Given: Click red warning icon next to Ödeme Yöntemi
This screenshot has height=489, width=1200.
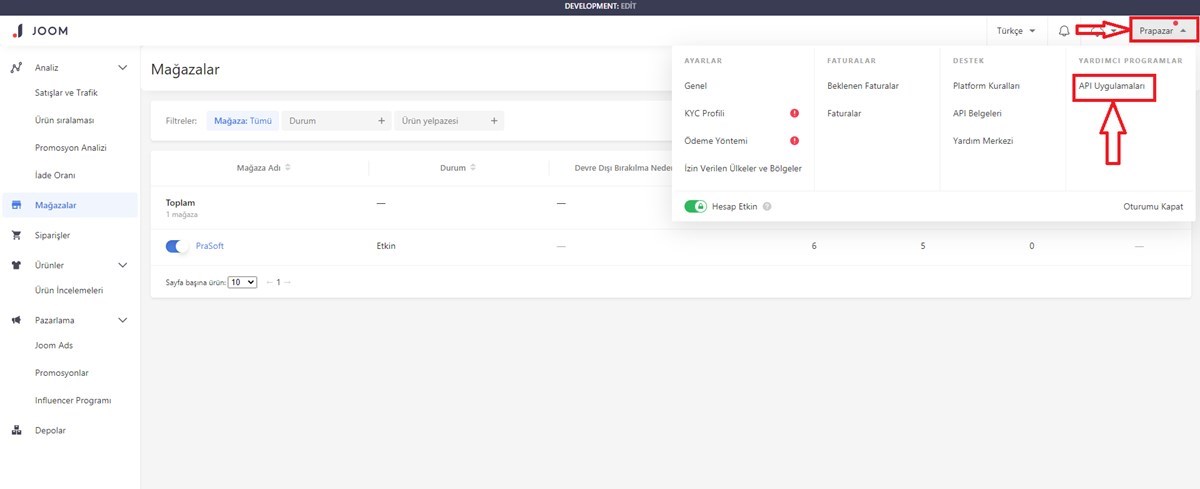Looking at the screenshot, I should [794, 141].
